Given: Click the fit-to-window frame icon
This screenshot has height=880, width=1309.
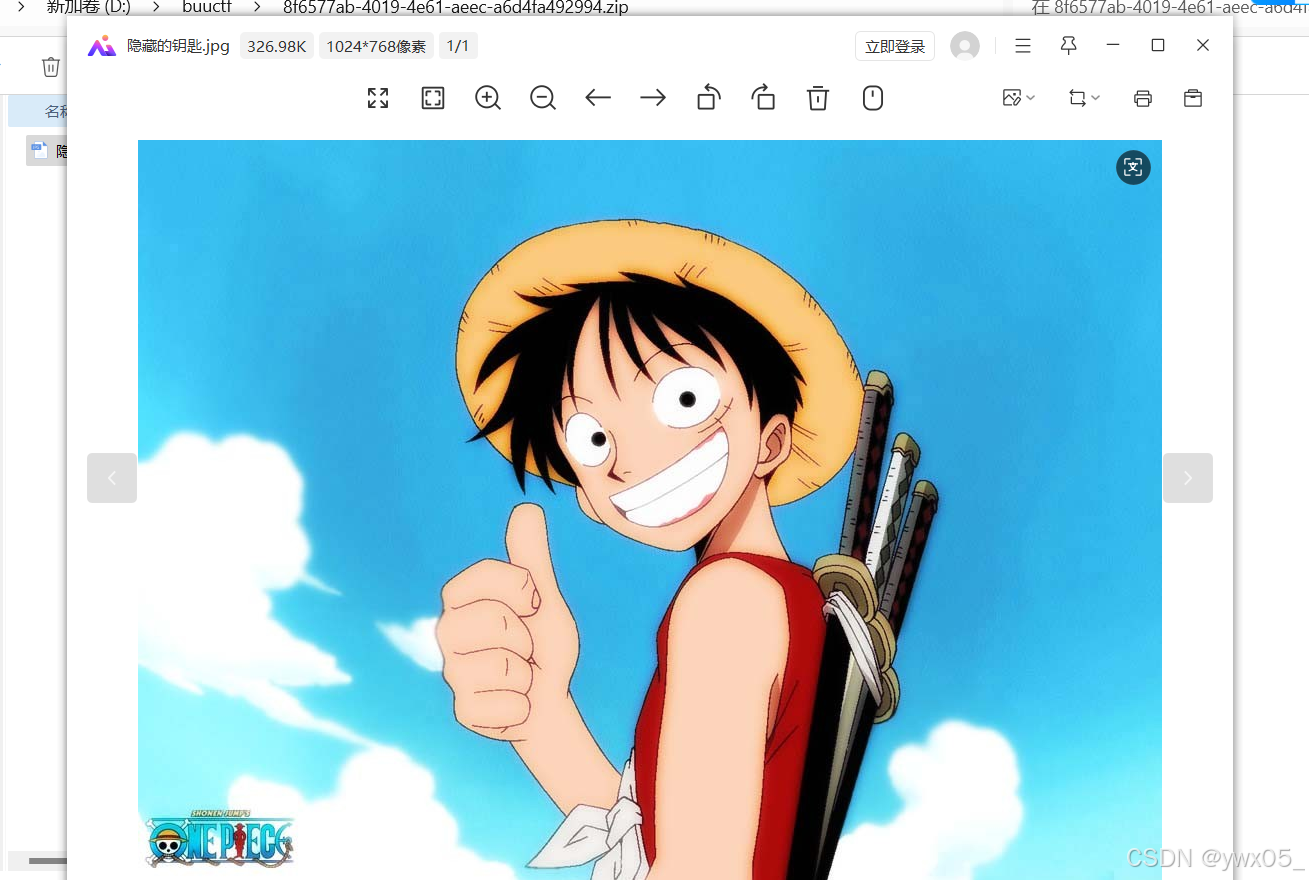Looking at the screenshot, I should pos(433,98).
